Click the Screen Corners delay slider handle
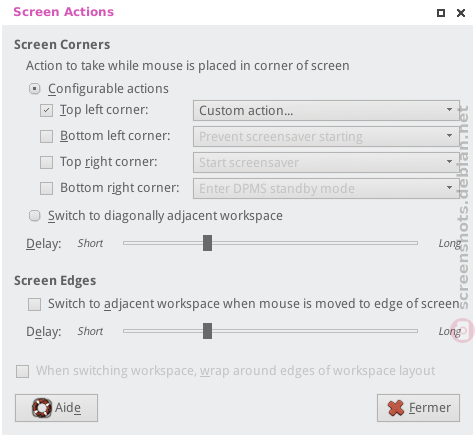Screen dimensions: 475x437 [x=207, y=243]
